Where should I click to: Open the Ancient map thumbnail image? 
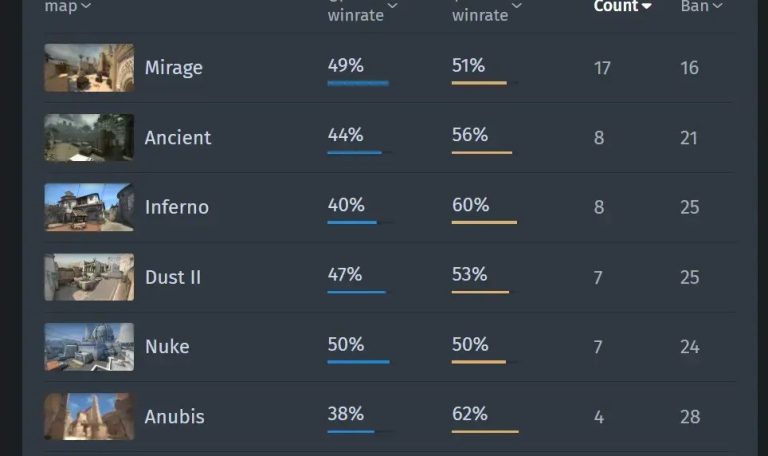pos(89,137)
